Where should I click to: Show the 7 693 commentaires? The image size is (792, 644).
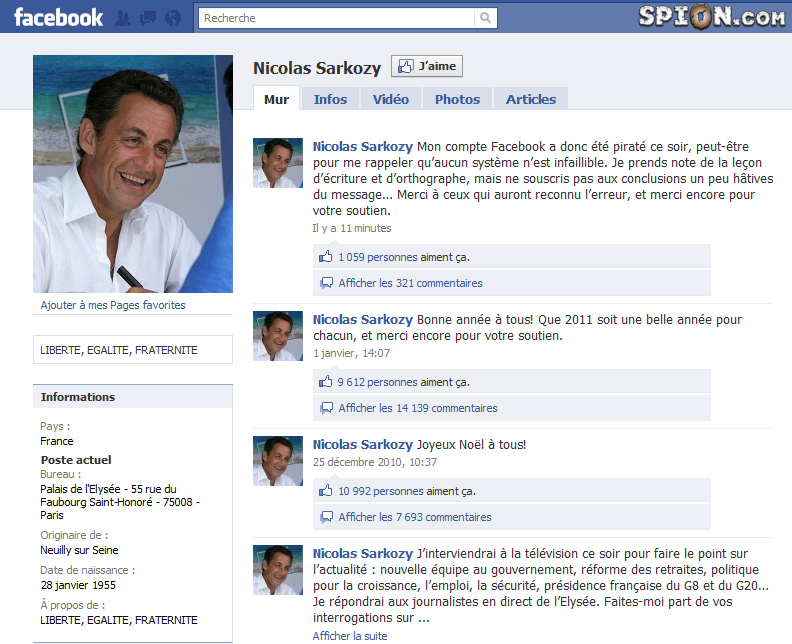(x=415, y=517)
